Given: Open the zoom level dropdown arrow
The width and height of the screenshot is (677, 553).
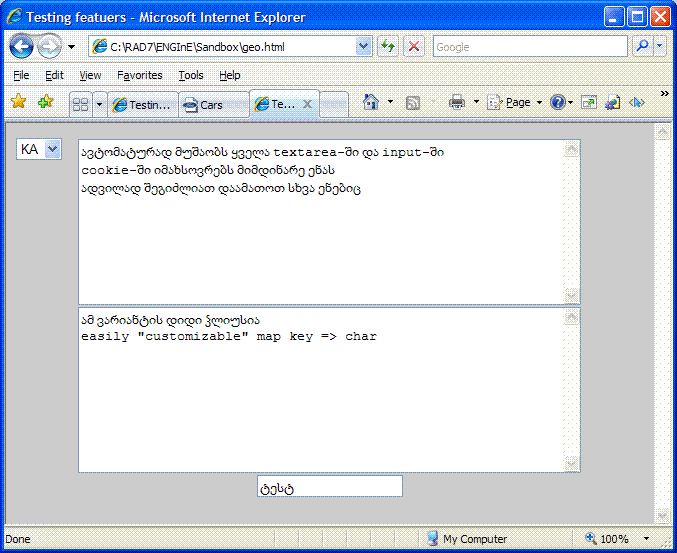Looking at the screenshot, I should (x=646, y=538).
